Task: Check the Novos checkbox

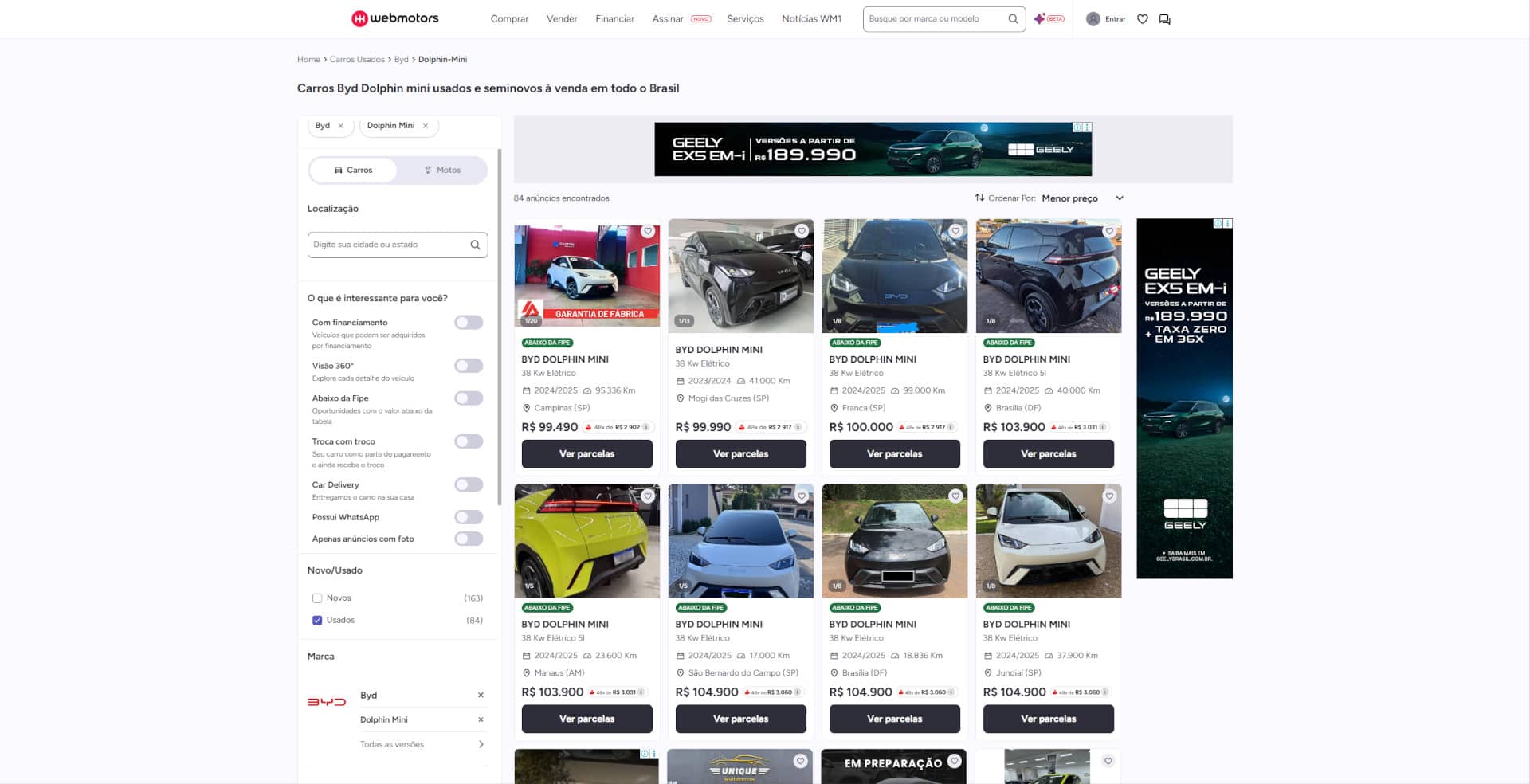Action: pyautogui.click(x=317, y=598)
